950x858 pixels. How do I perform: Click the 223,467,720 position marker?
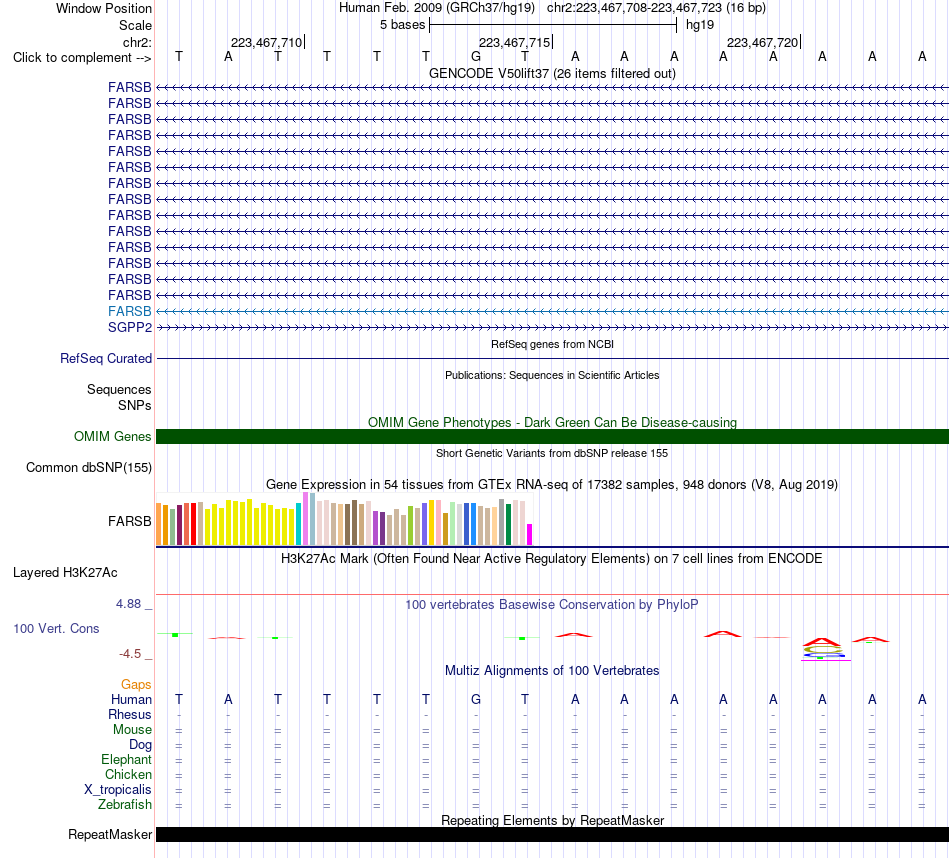pos(763,42)
